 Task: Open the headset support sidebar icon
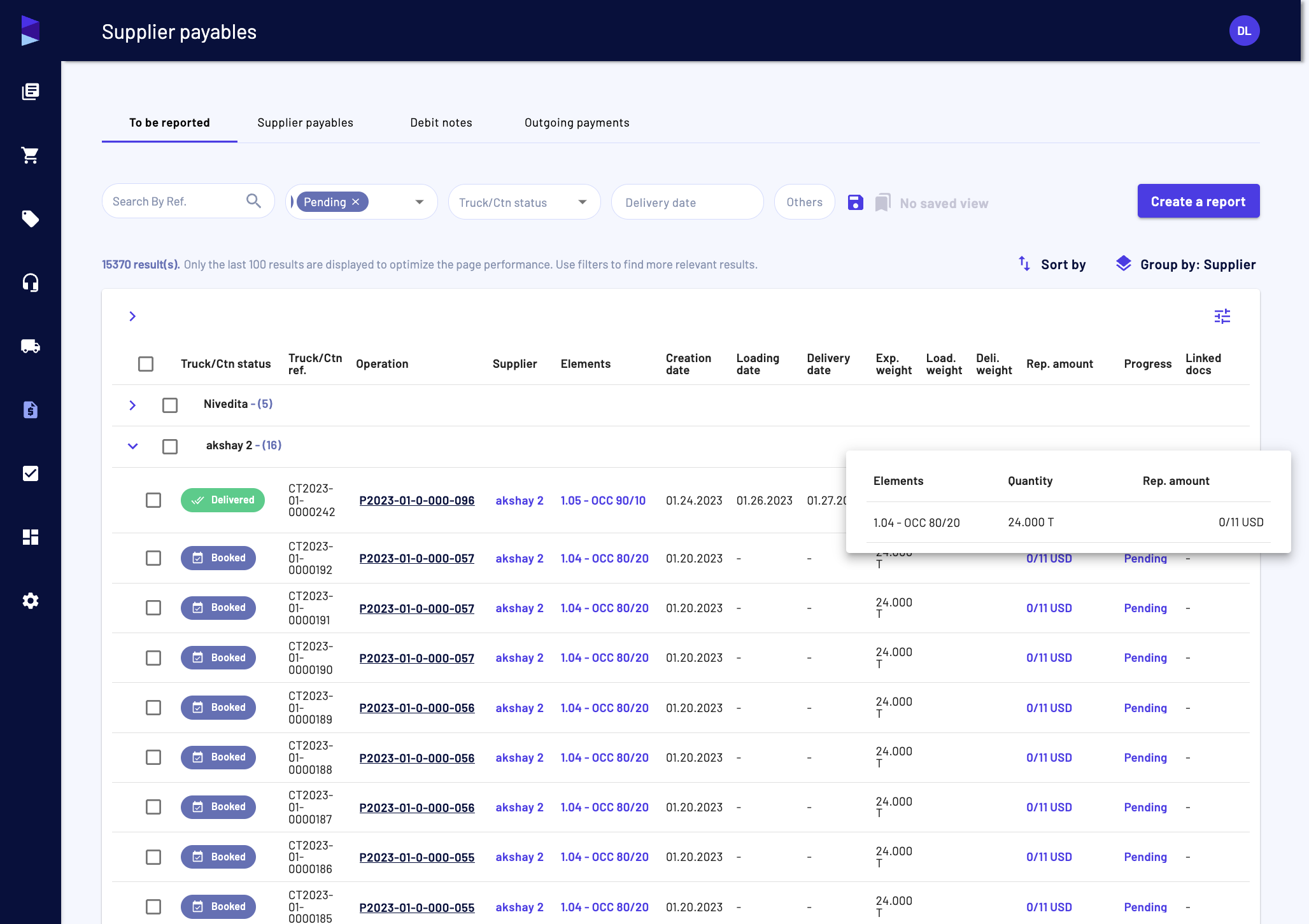[30, 283]
